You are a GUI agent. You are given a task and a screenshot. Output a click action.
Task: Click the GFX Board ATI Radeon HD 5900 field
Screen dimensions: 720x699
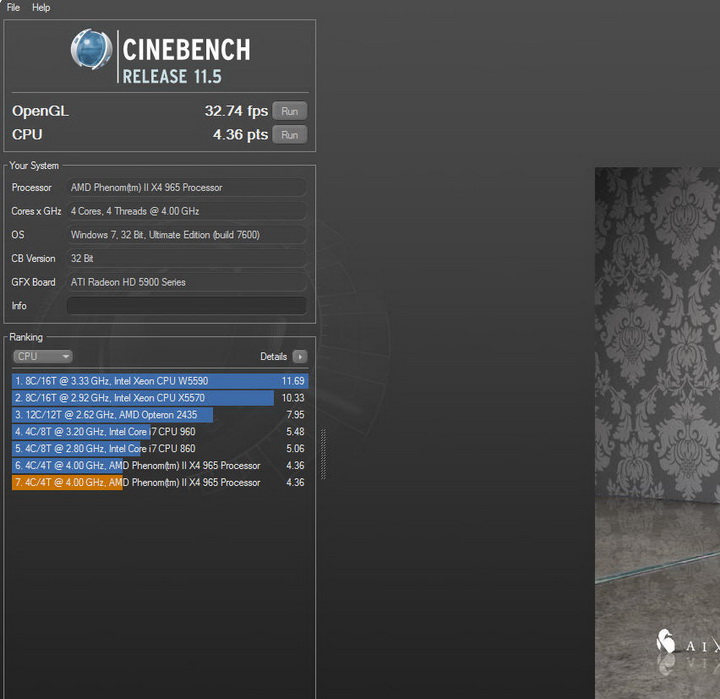pyautogui.click(x=187, y=282)
